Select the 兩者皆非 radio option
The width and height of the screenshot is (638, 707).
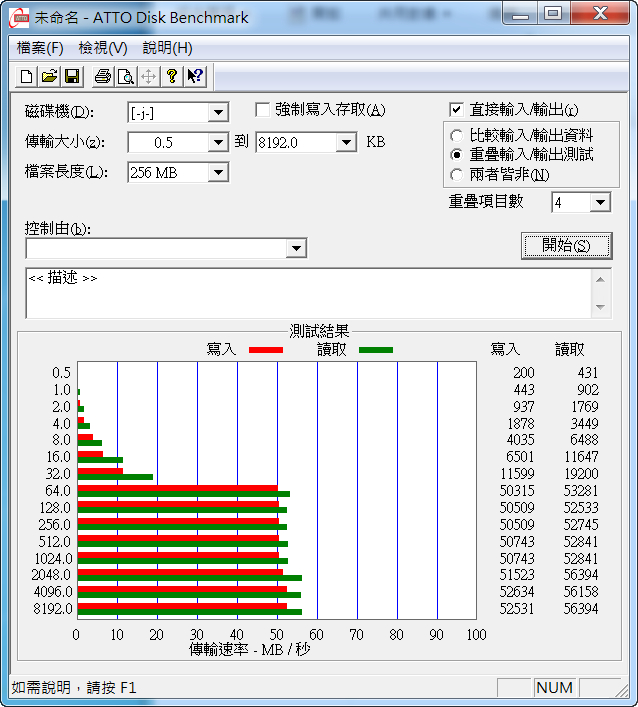(456, 174)
